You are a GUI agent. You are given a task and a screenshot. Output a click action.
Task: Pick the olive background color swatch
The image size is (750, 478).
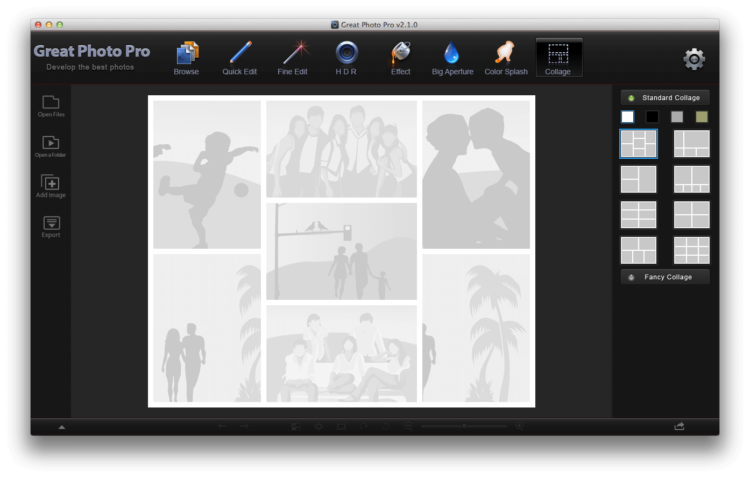[702, 117]
